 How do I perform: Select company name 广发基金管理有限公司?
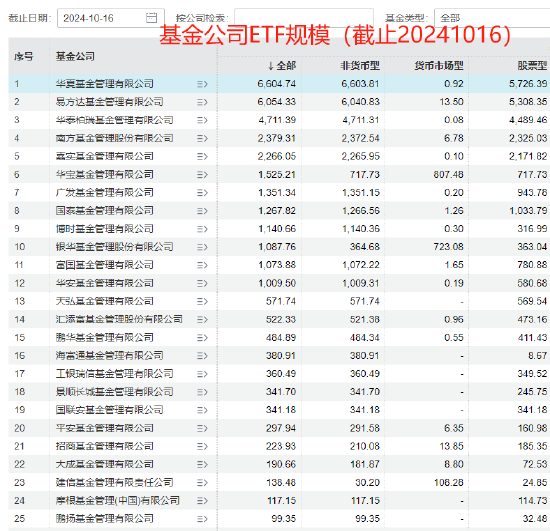tap(105, 193)
